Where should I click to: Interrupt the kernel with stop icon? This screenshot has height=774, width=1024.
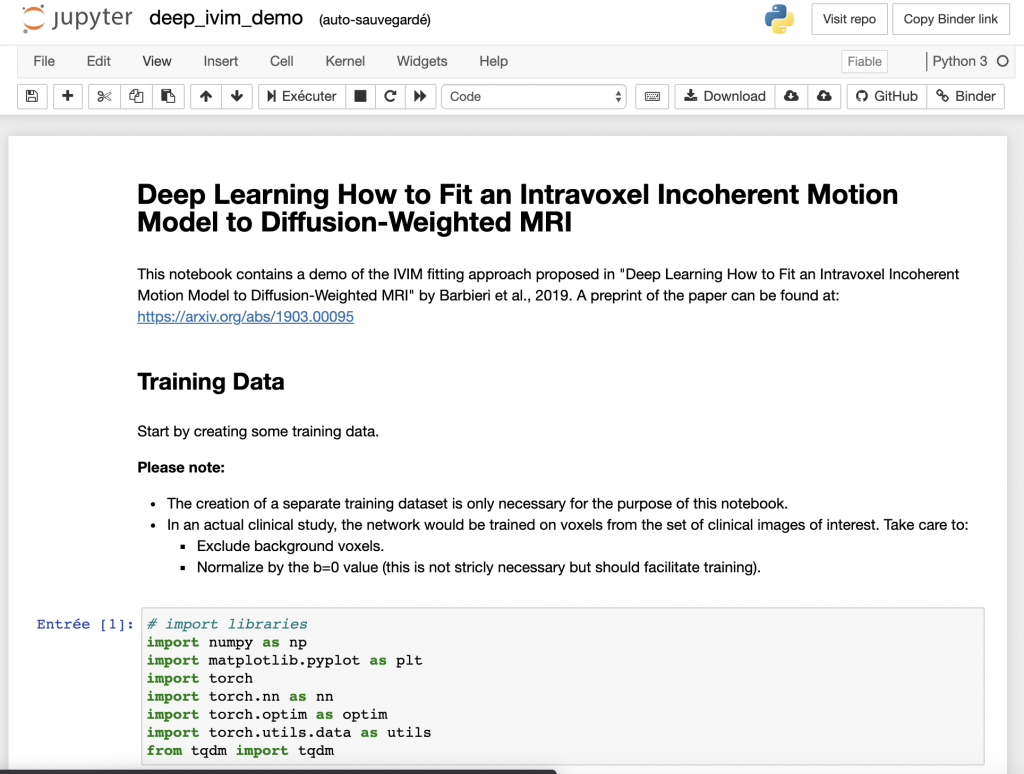[360, 96]
